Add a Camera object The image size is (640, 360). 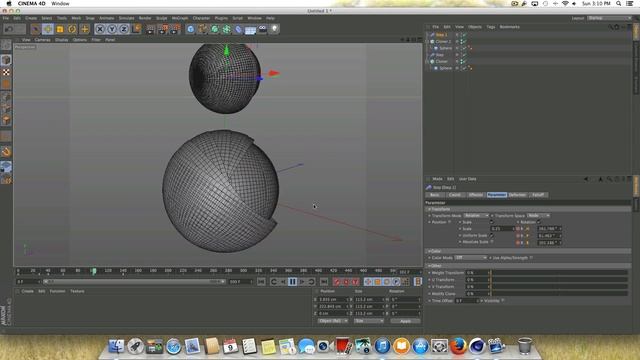262,29
